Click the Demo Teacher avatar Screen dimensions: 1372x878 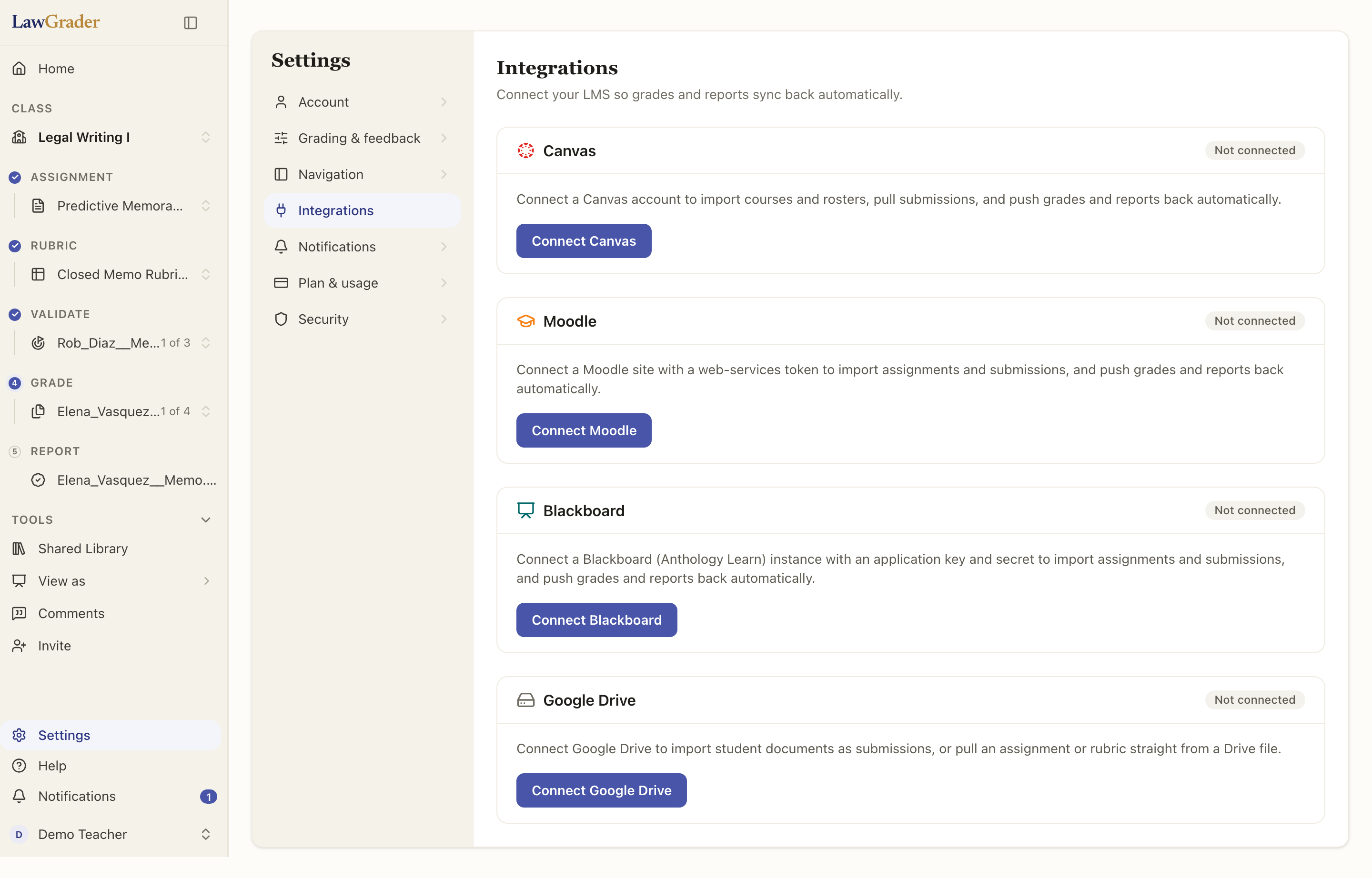[20, 834]
